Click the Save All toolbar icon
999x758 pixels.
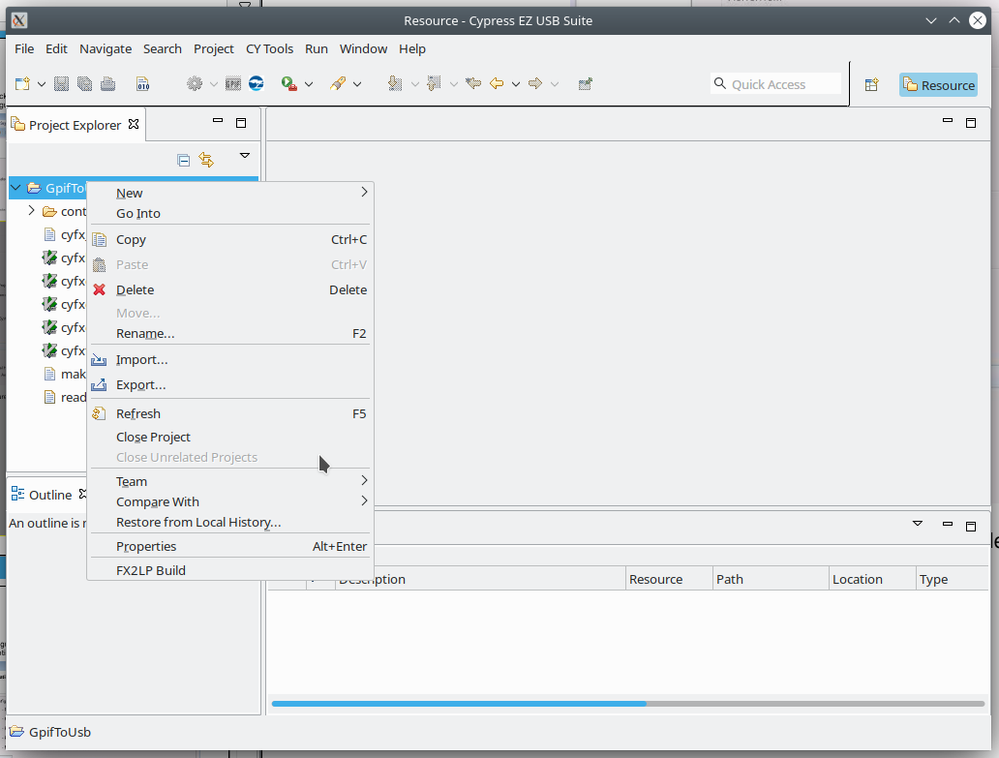84,83
